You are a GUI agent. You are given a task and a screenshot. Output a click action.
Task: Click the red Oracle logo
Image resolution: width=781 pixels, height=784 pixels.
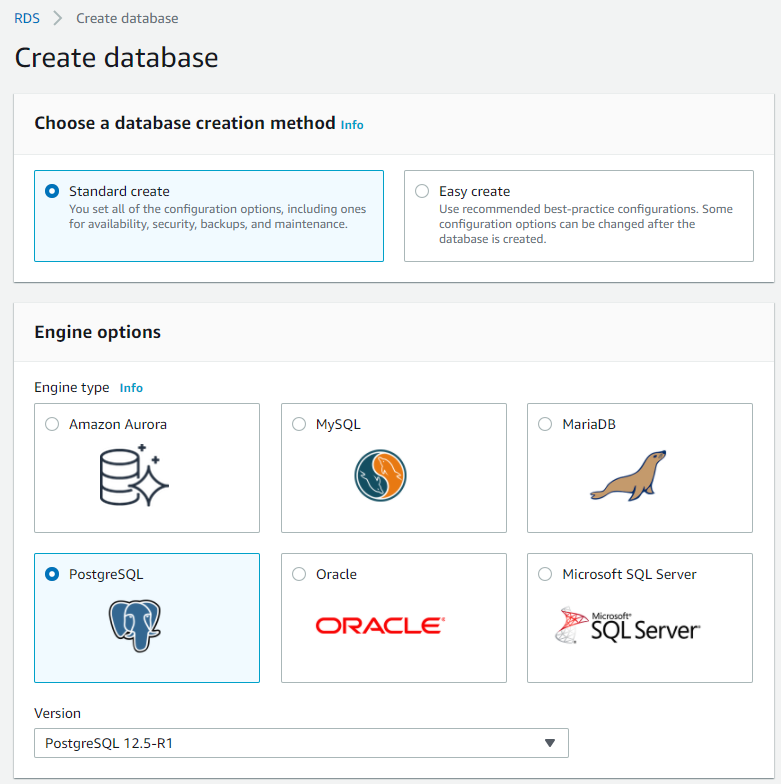pos(380,626)
